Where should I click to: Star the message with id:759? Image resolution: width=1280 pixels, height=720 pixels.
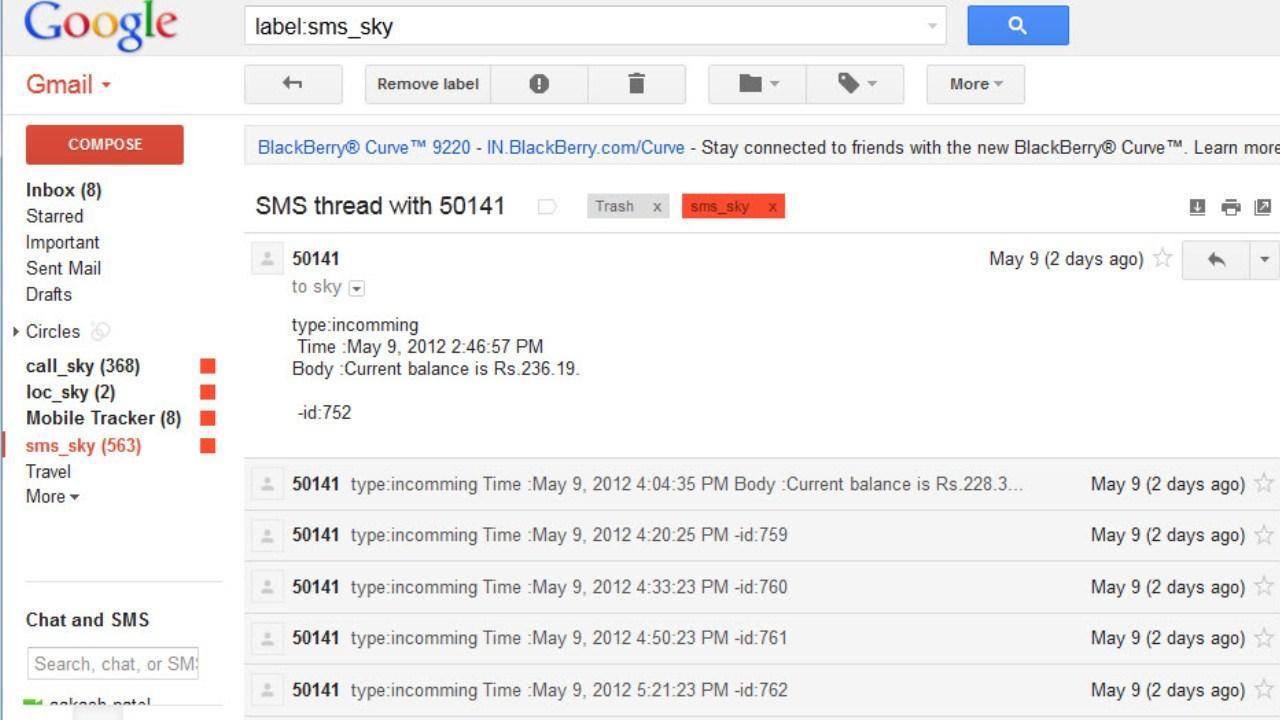[1263, 535]
